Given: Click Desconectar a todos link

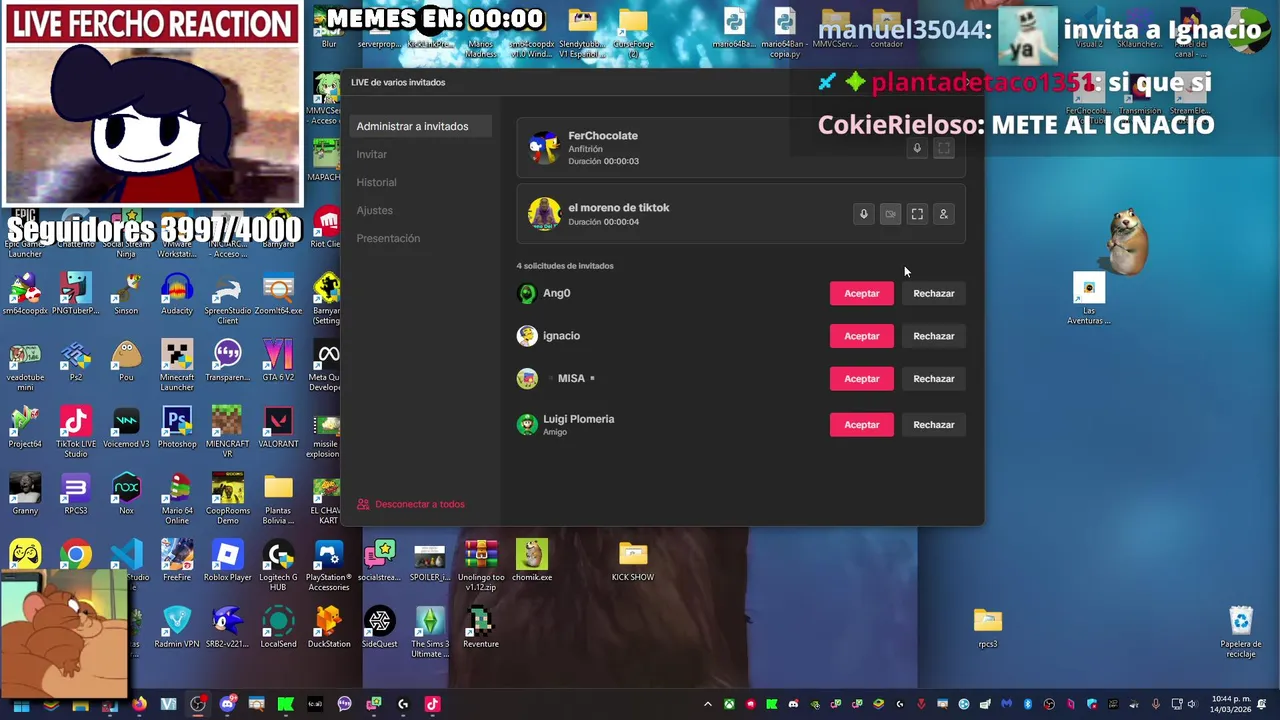Looking at the screenshot, I should point(411,504).
